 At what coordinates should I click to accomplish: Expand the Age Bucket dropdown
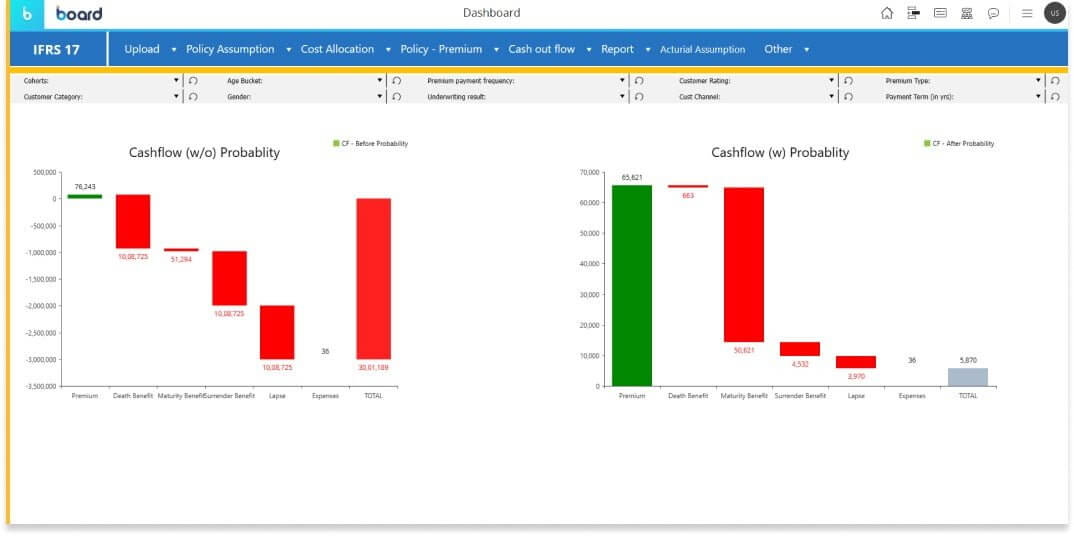click(380, 80)
